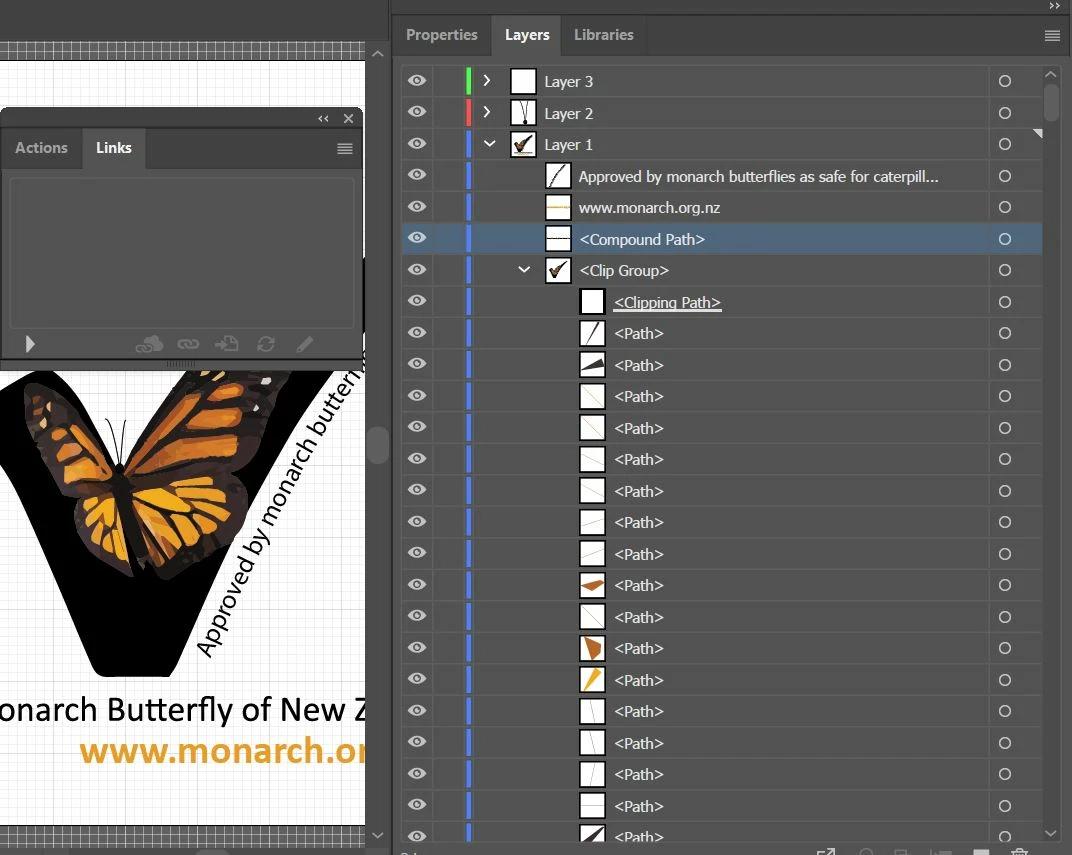Click canvas vertical scrollbar down arrow

point(377,835)
